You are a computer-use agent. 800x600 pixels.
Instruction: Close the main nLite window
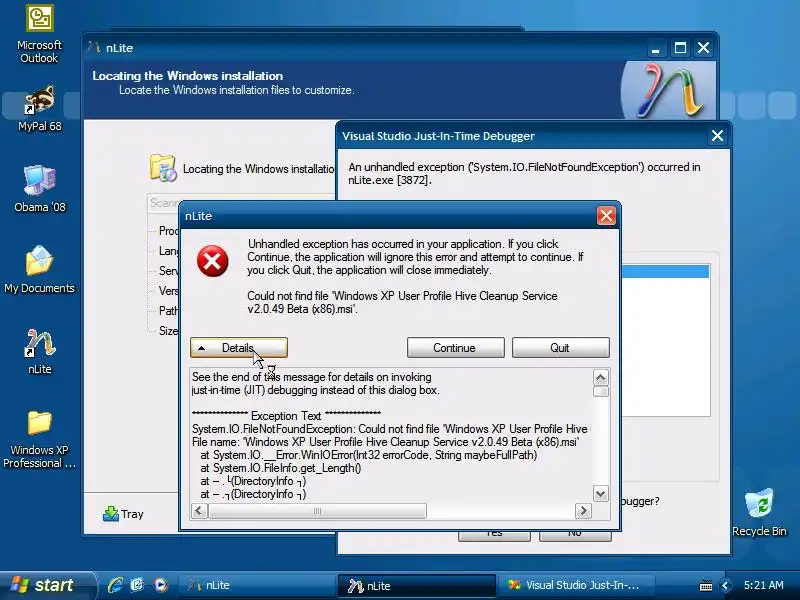click(704, 48)
